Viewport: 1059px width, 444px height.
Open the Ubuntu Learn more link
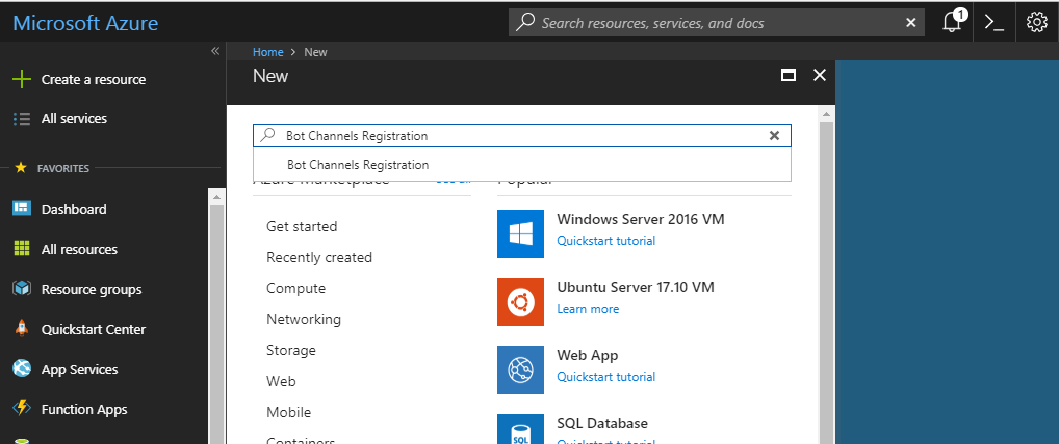point(588,309)
